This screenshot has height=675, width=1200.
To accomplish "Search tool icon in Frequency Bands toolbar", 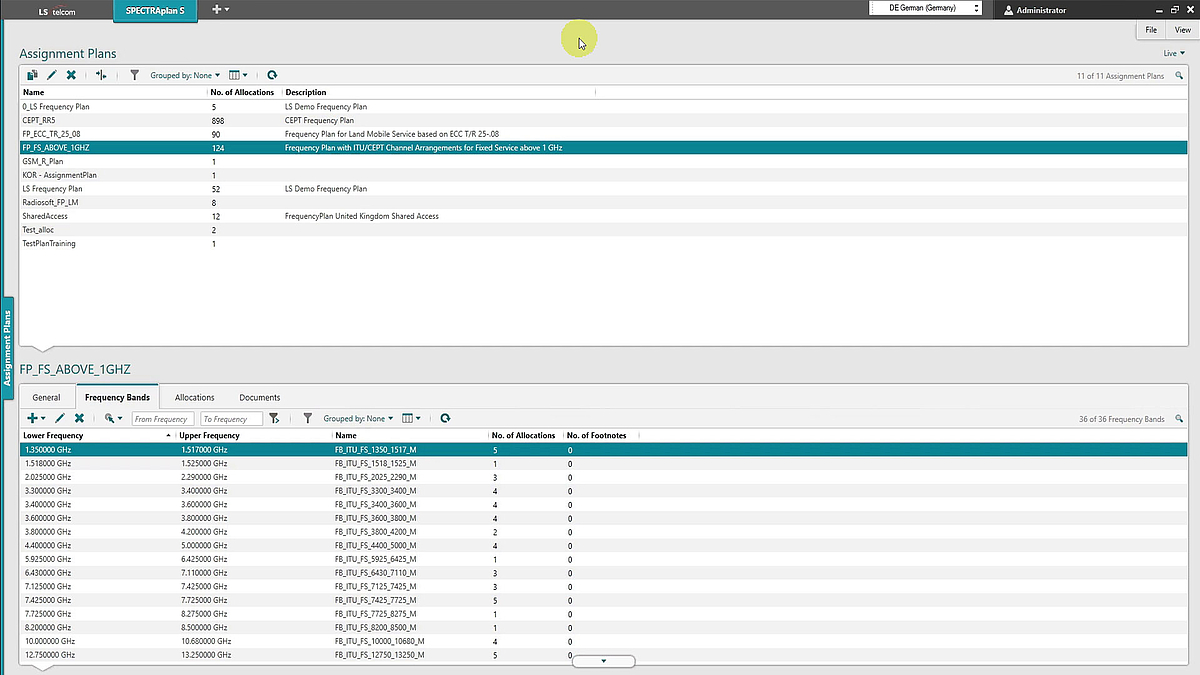I will coord(110,418).
